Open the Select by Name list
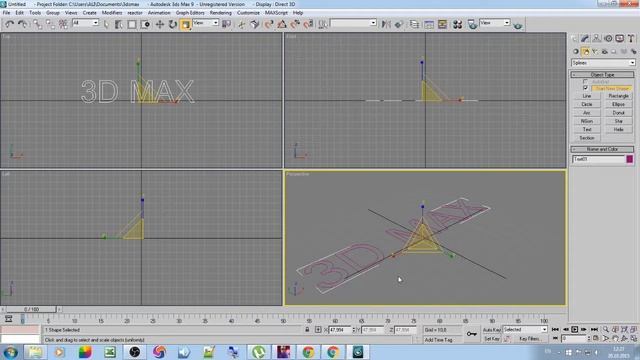The width and height of the screenshot is (640, 360). [119, 24]
